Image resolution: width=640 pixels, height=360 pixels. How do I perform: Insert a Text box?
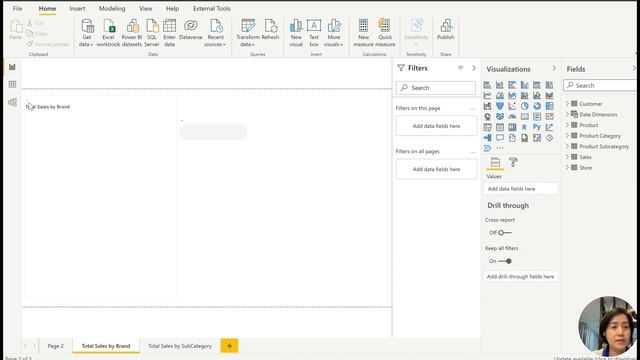[x=314, y=33]
